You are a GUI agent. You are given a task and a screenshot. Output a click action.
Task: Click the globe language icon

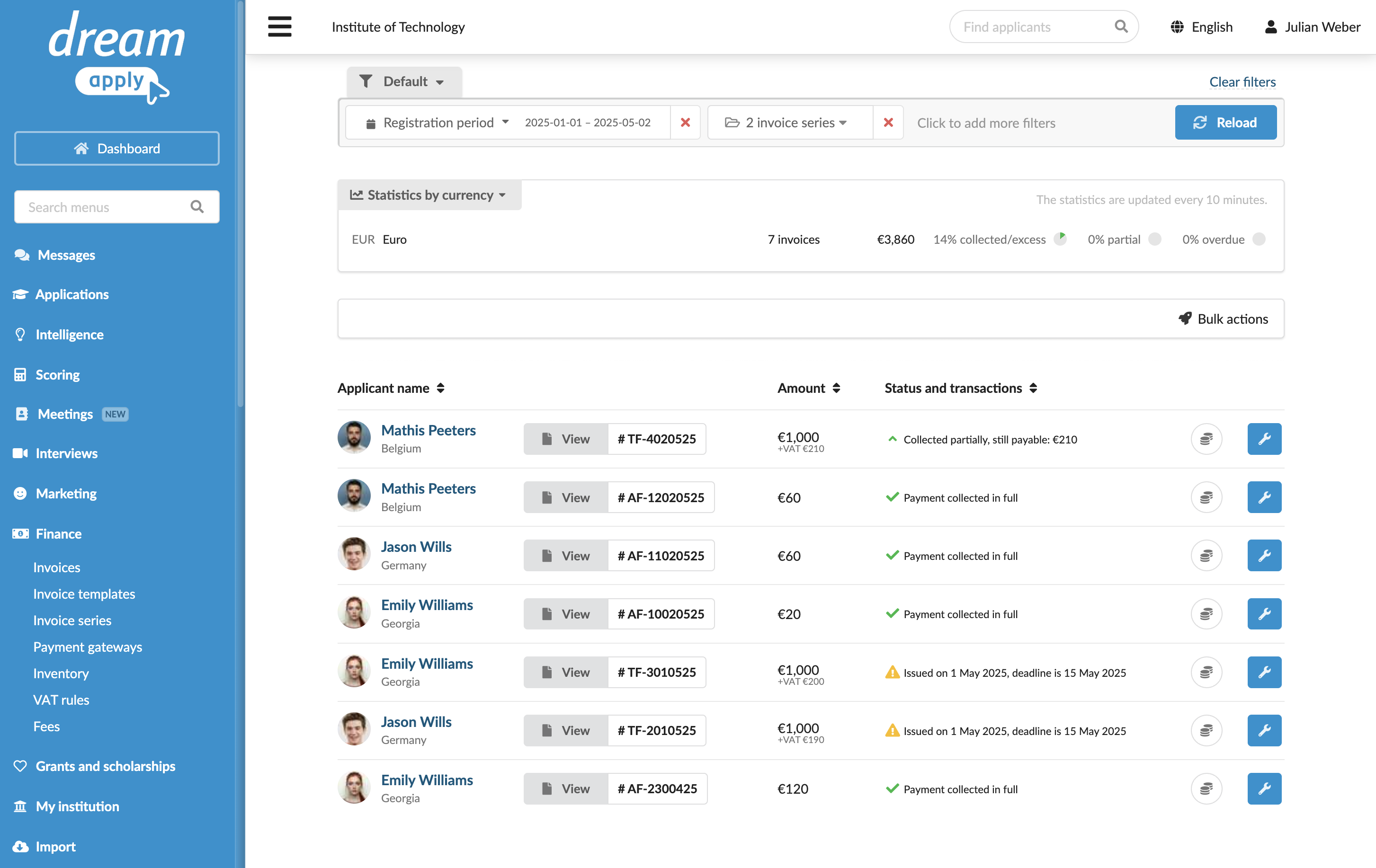click(1177, 27)
